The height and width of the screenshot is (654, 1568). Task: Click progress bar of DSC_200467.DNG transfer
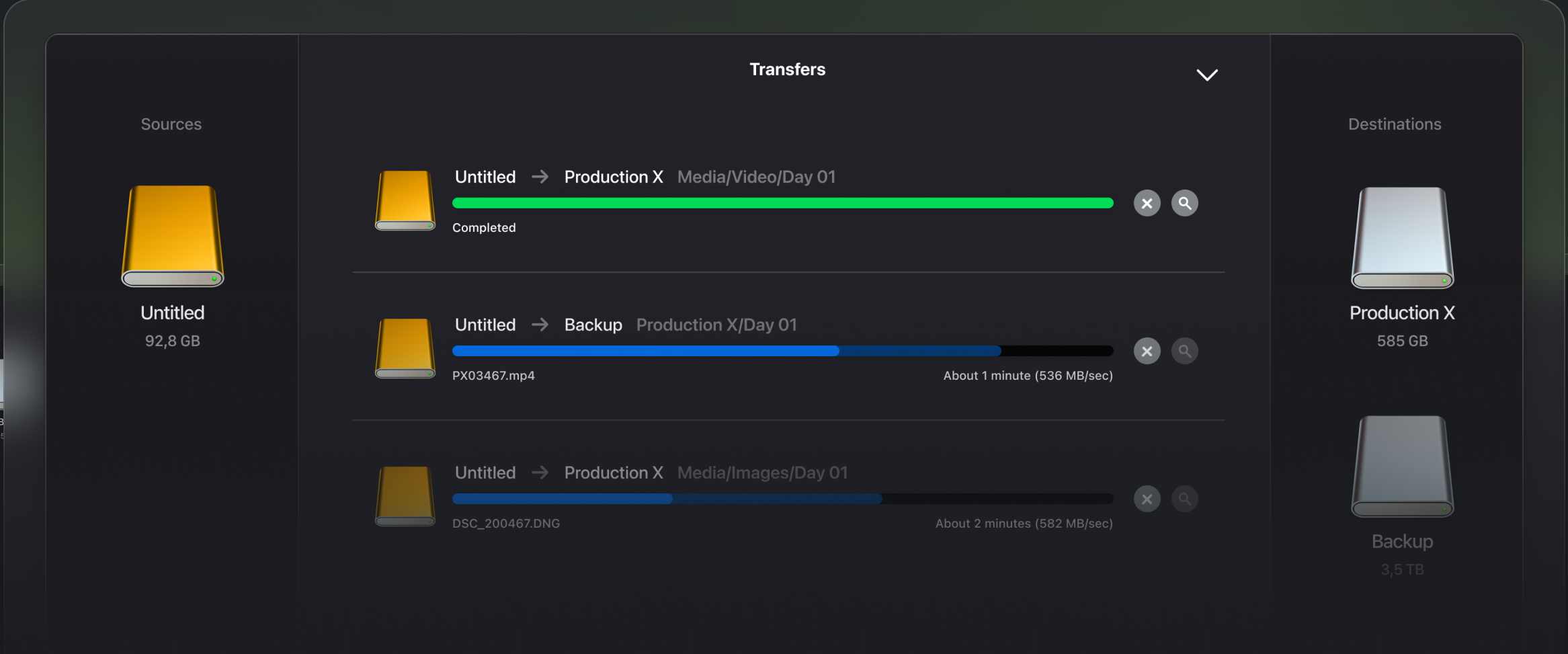(782, 499)
